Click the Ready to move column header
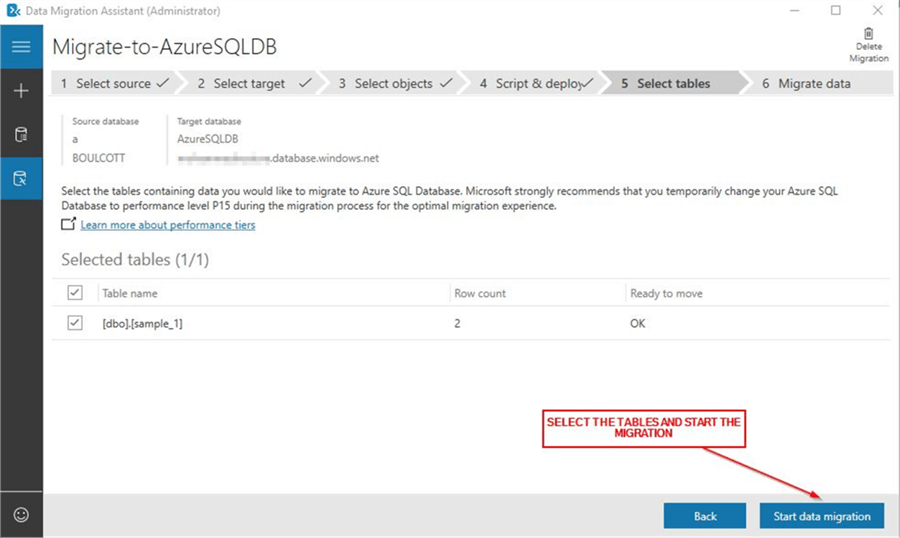This screenshot has height=538, width=900. [666, 293]
